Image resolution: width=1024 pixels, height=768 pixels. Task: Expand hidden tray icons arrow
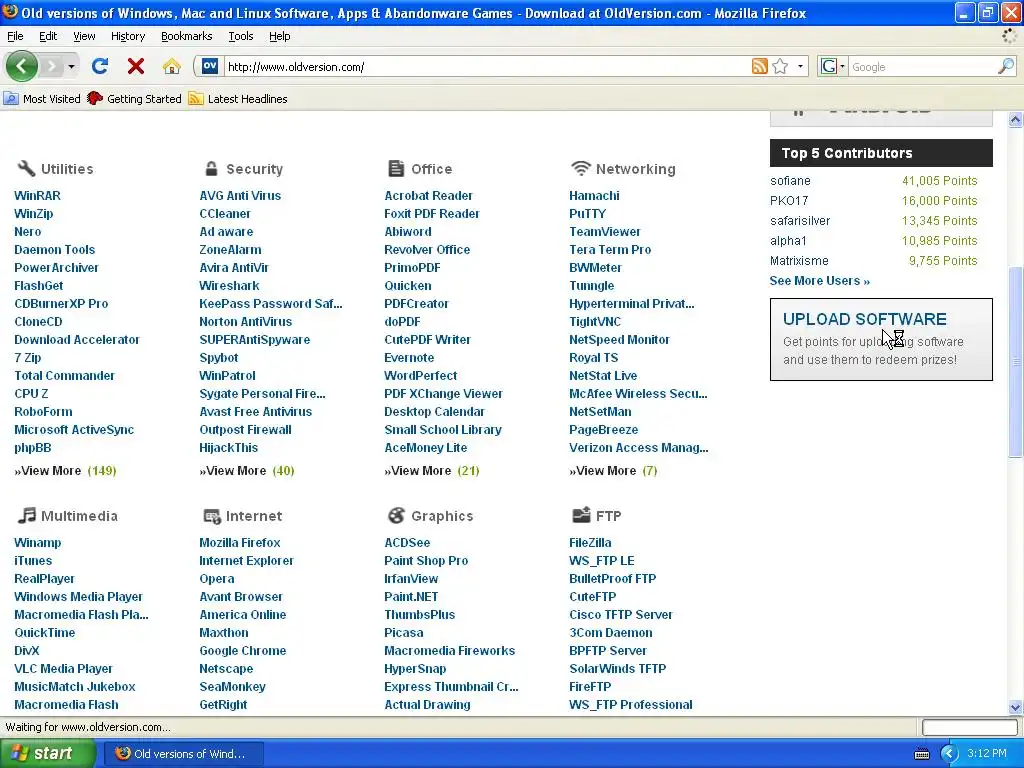tap(949, 754)
